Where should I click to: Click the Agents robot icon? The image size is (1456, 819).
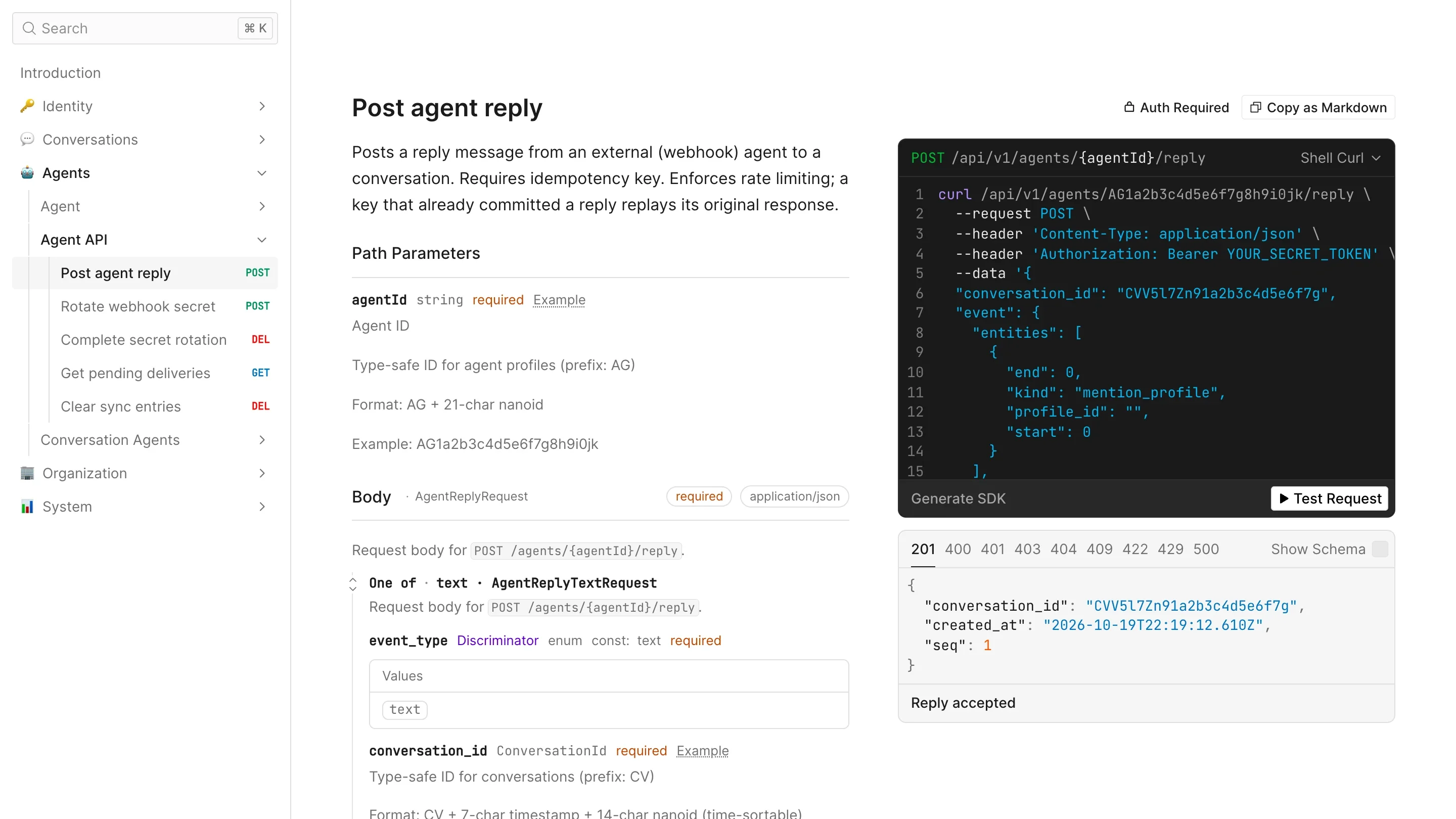27,173
